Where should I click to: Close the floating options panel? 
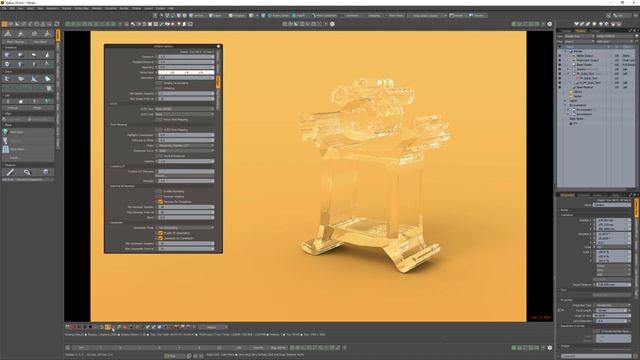pyautogui.click(x=218, y=47)
